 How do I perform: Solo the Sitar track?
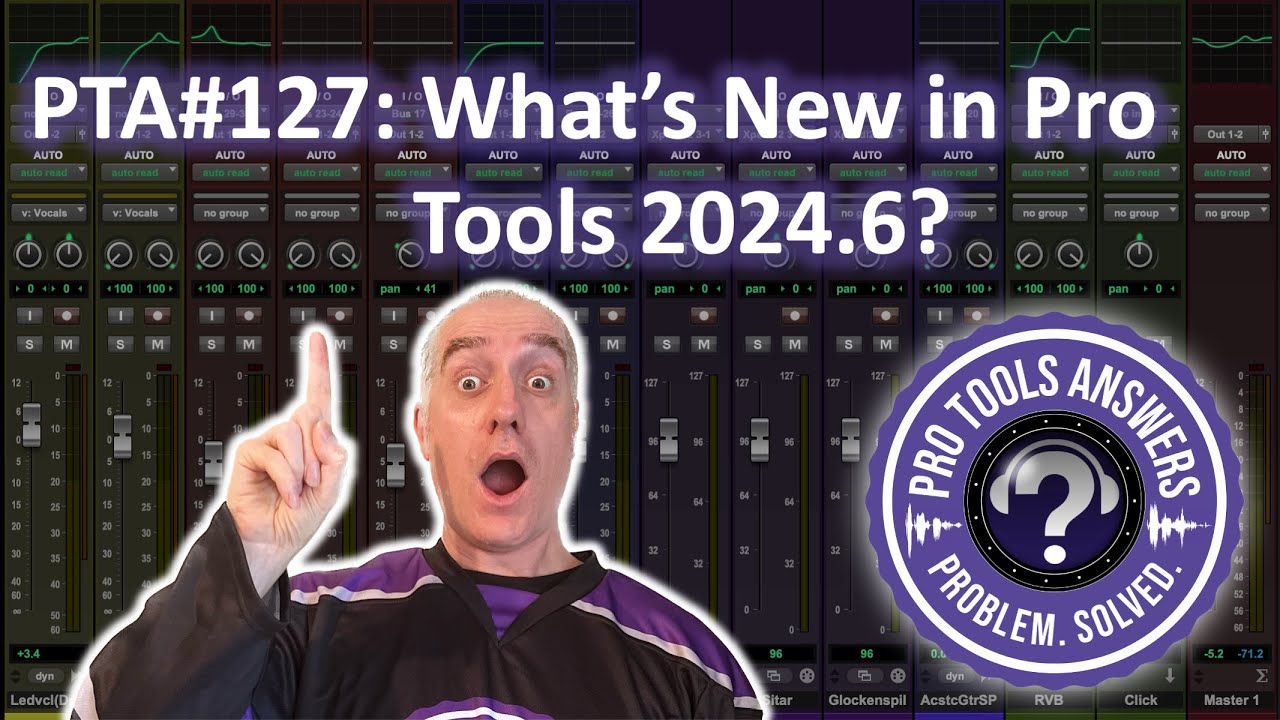click(758, 344)
